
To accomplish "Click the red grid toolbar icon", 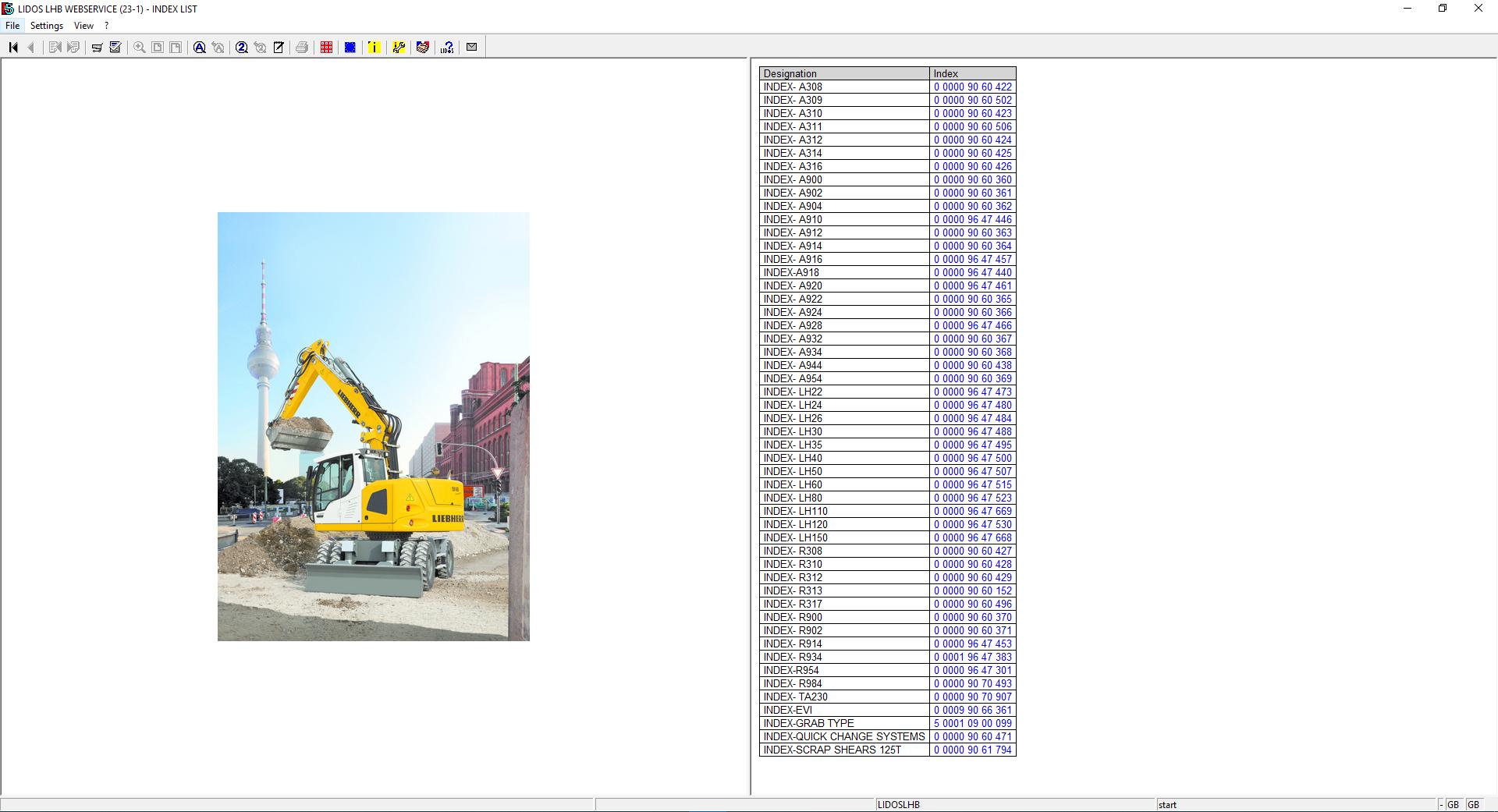I will [x=325, y=47].
